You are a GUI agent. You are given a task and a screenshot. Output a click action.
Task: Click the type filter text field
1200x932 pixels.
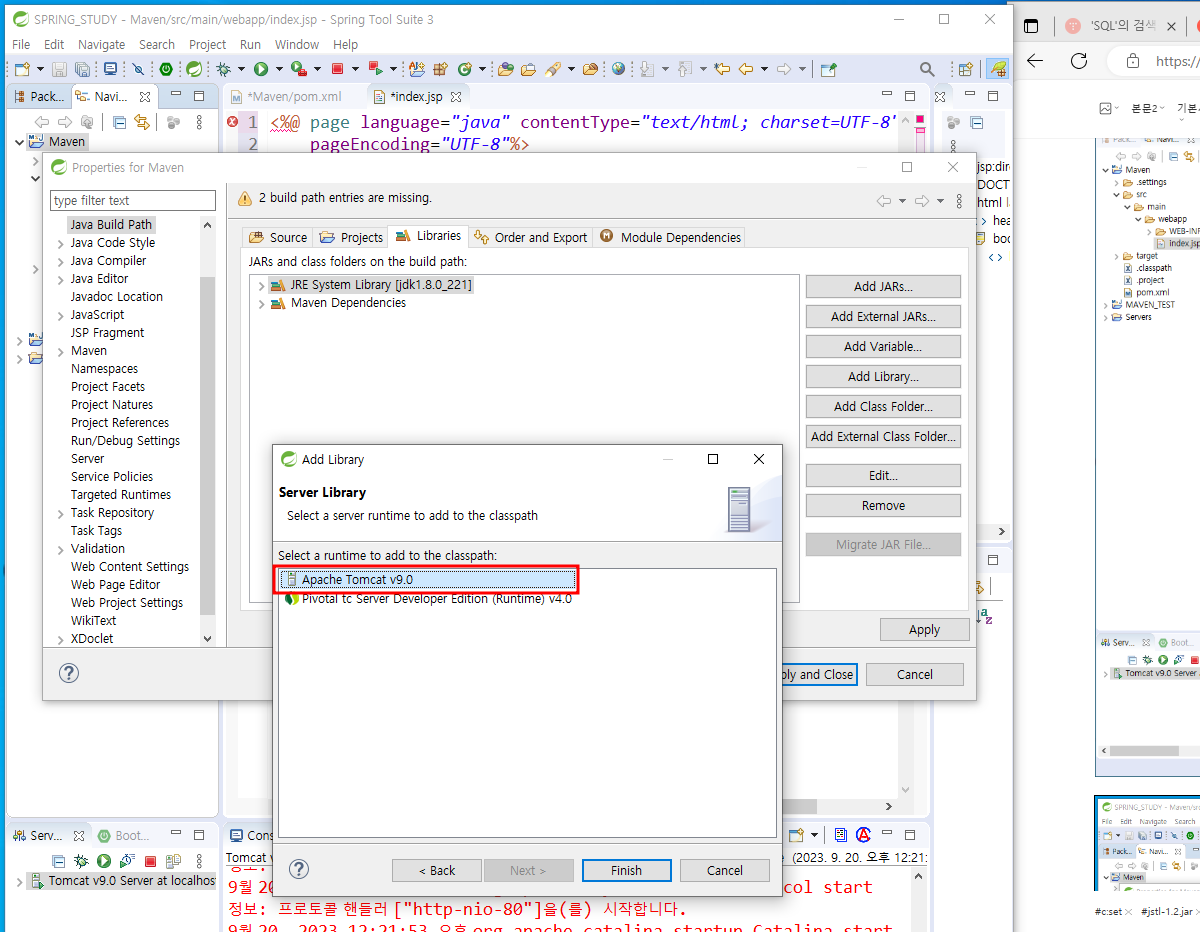[133, 200]
